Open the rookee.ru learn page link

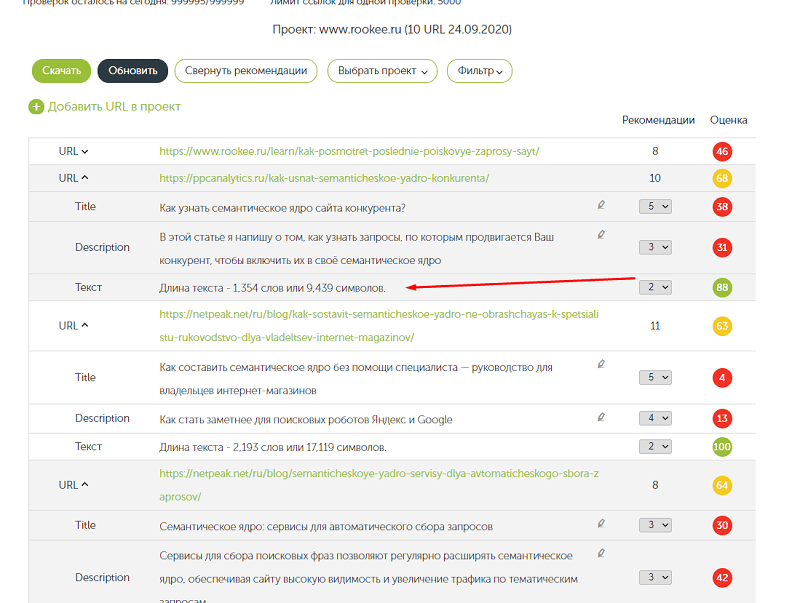[349, 152]
